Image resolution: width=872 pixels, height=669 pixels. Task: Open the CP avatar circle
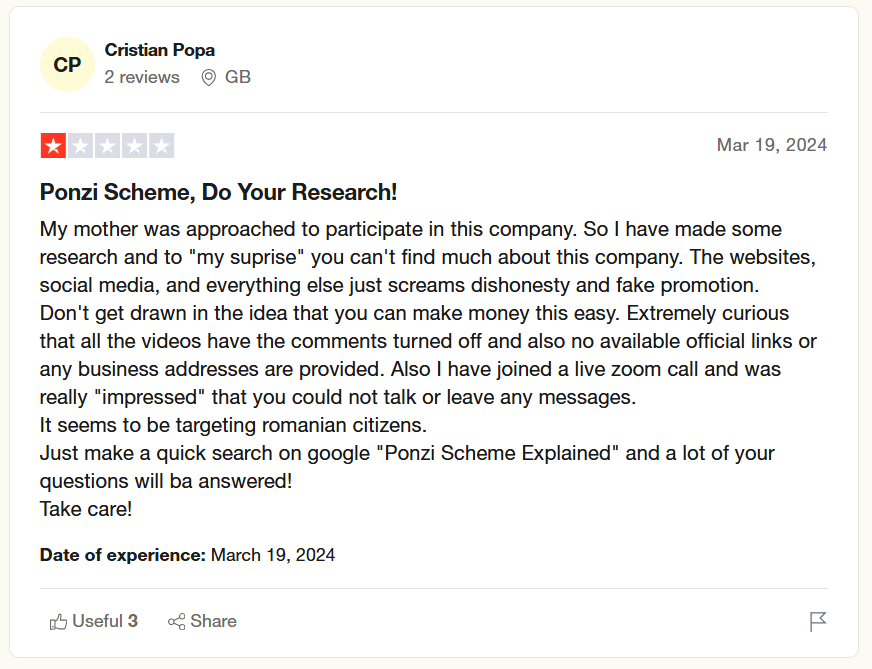click(67, 65)
